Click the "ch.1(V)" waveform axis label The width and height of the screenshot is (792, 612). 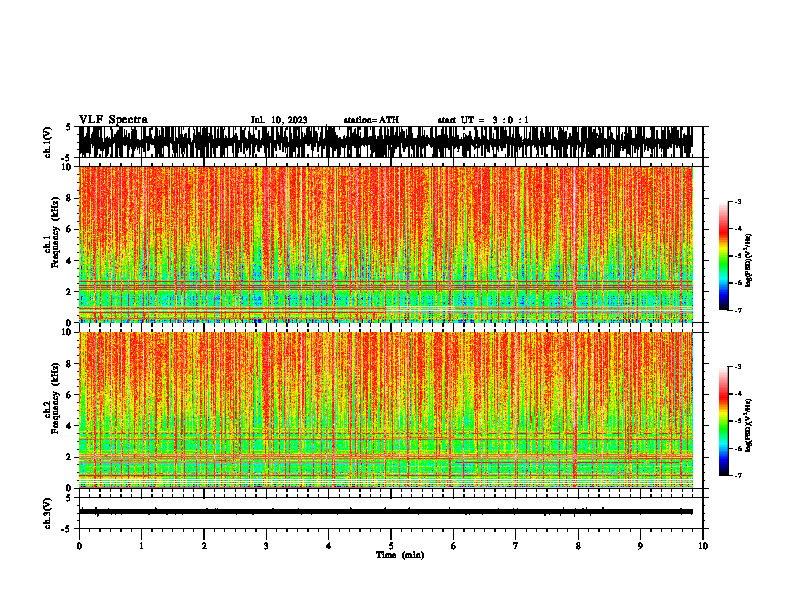click(x=48, y=142)
